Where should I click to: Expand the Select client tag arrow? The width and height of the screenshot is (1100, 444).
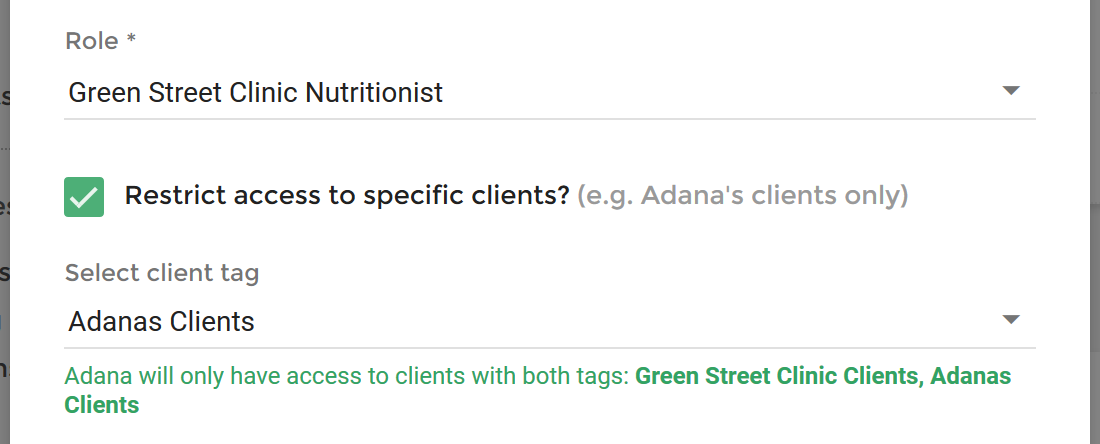[x=1010, y=319]
